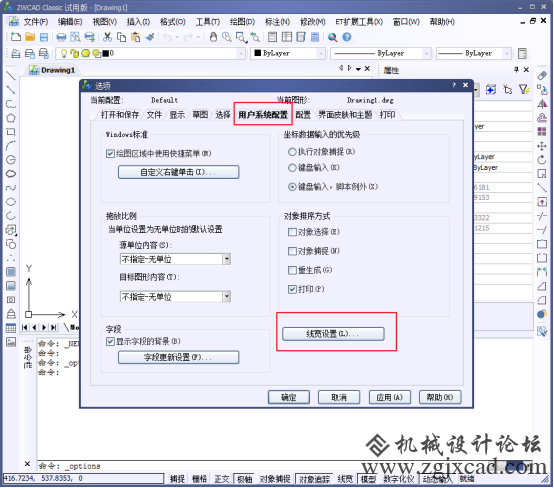Expand the undo history dropdown arrow
Image resolution: width=554 pixels, height=488 pixels.
click(x=177, y=37)
